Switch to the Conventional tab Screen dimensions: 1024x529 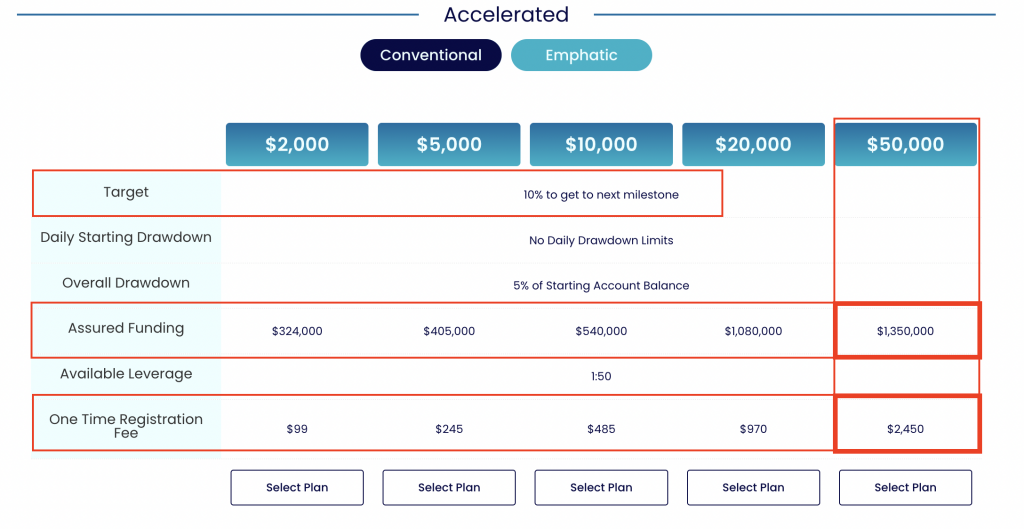431,55
